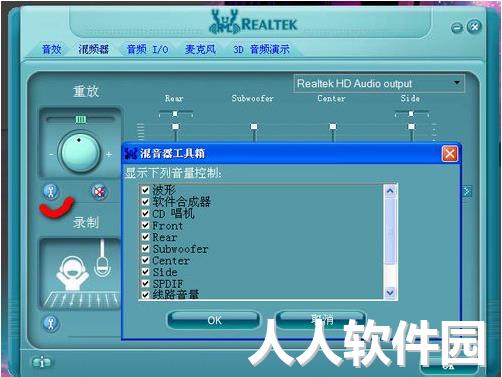502x377 pixels.
Task: Toggle the 线路音量 checkbox
Action: coord(145,295)
